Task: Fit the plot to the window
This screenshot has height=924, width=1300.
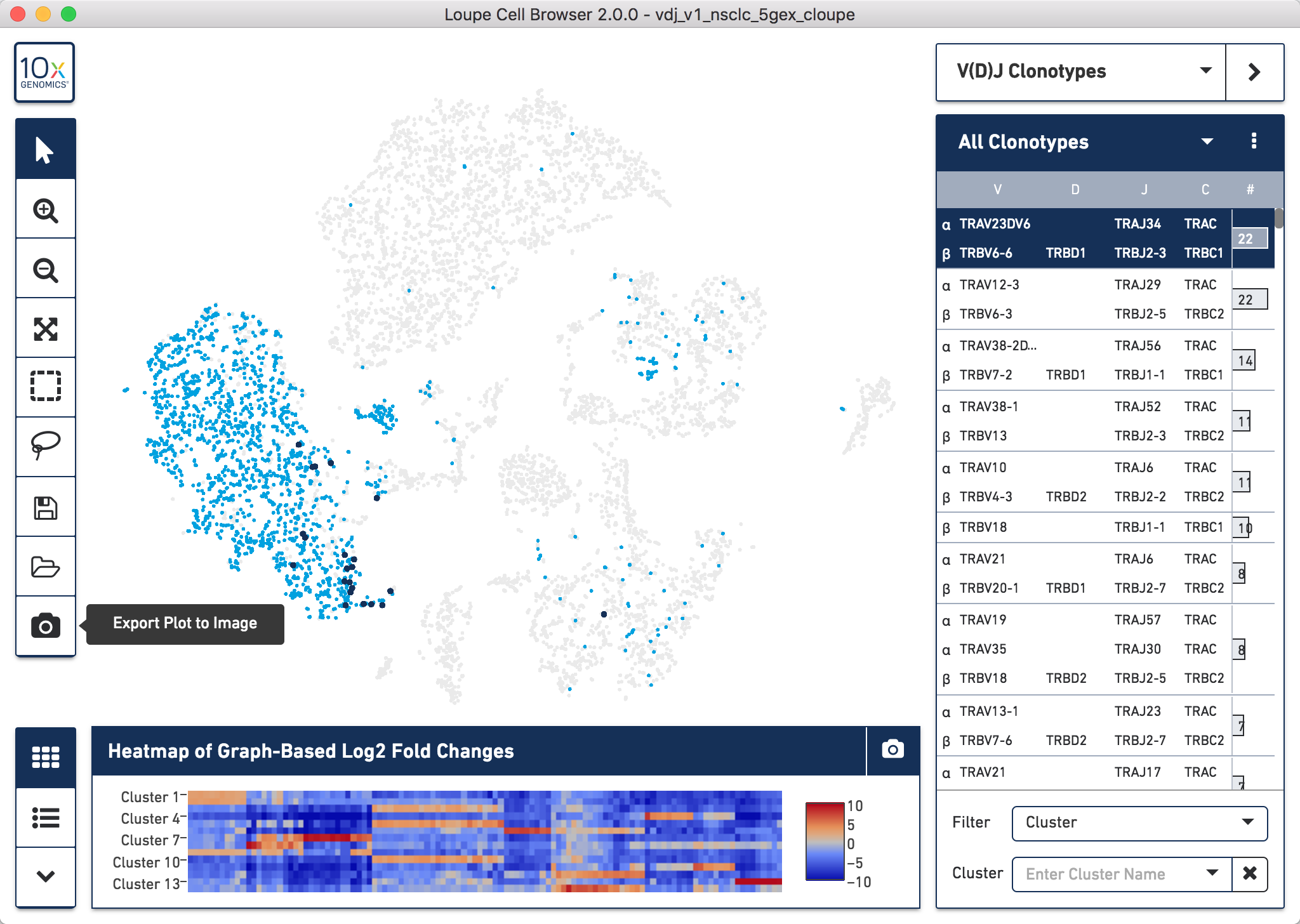Action: pyautogui.click(x=45, y=327)
